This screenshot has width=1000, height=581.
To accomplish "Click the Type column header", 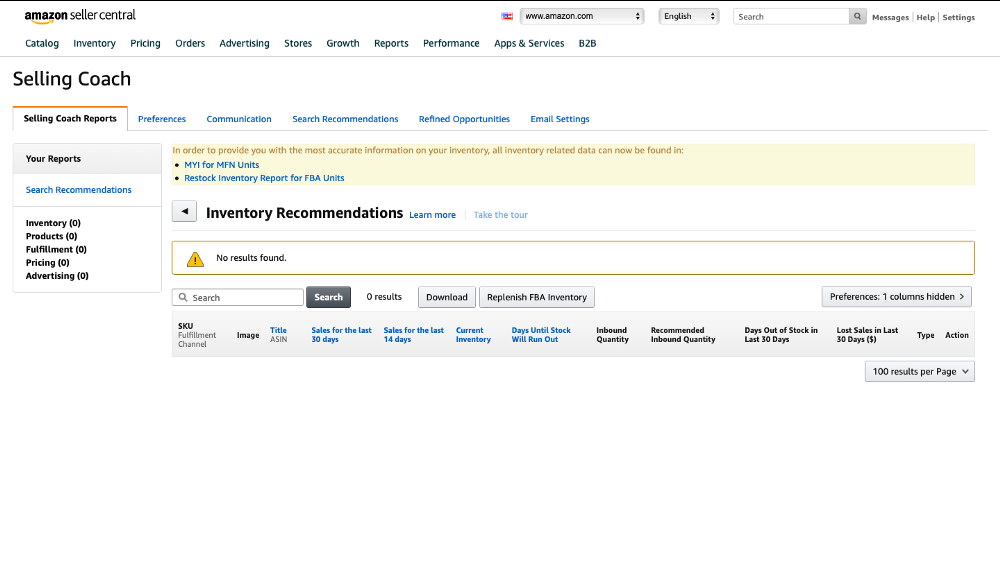I will (925, 335).
